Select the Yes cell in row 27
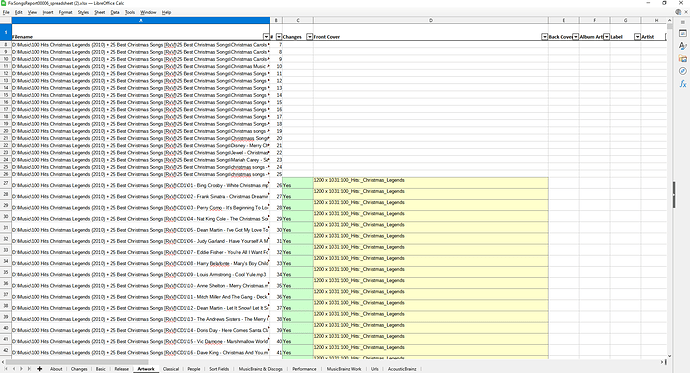Image resolution: width=690 pixels, height=373 pixels. coord(298,183)
